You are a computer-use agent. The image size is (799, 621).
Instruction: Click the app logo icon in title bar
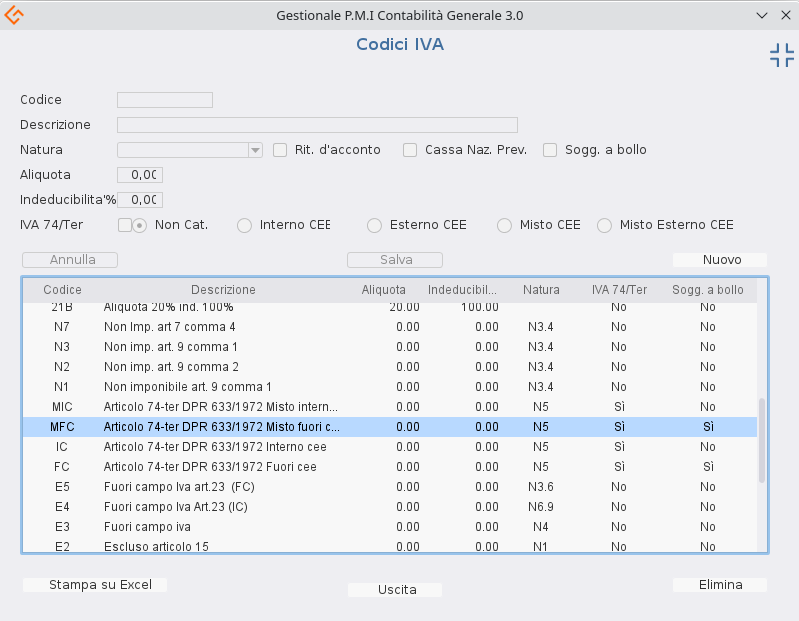click(x=15, y=15)
